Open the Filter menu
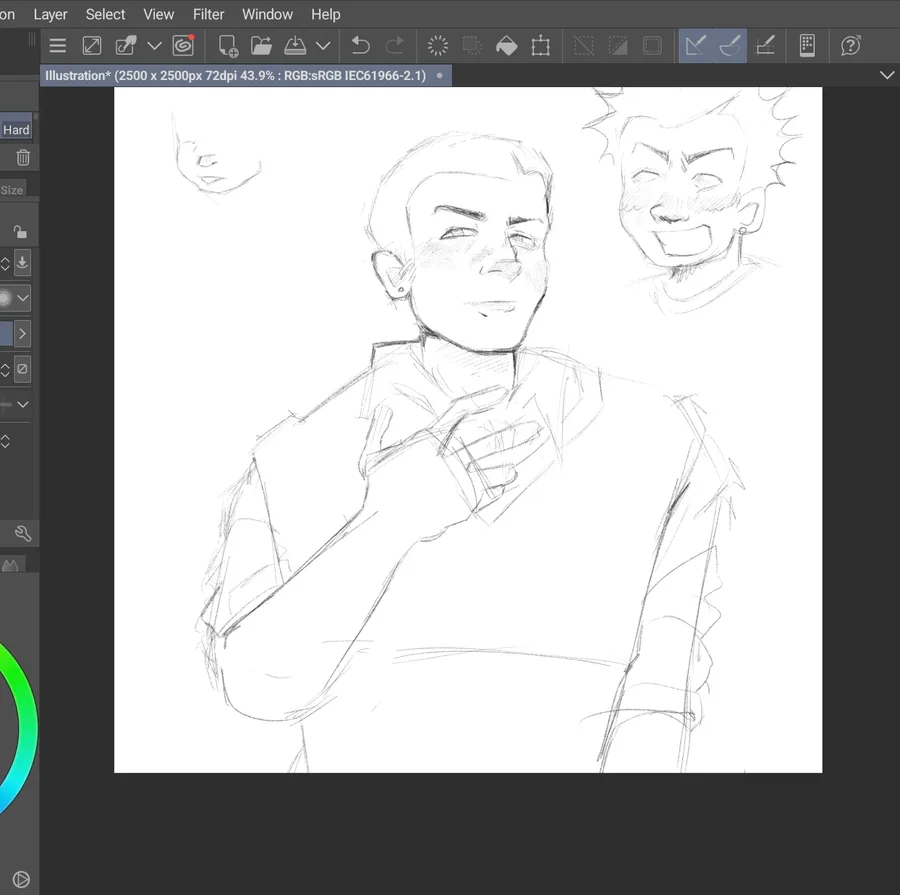 tap(208, 14)
